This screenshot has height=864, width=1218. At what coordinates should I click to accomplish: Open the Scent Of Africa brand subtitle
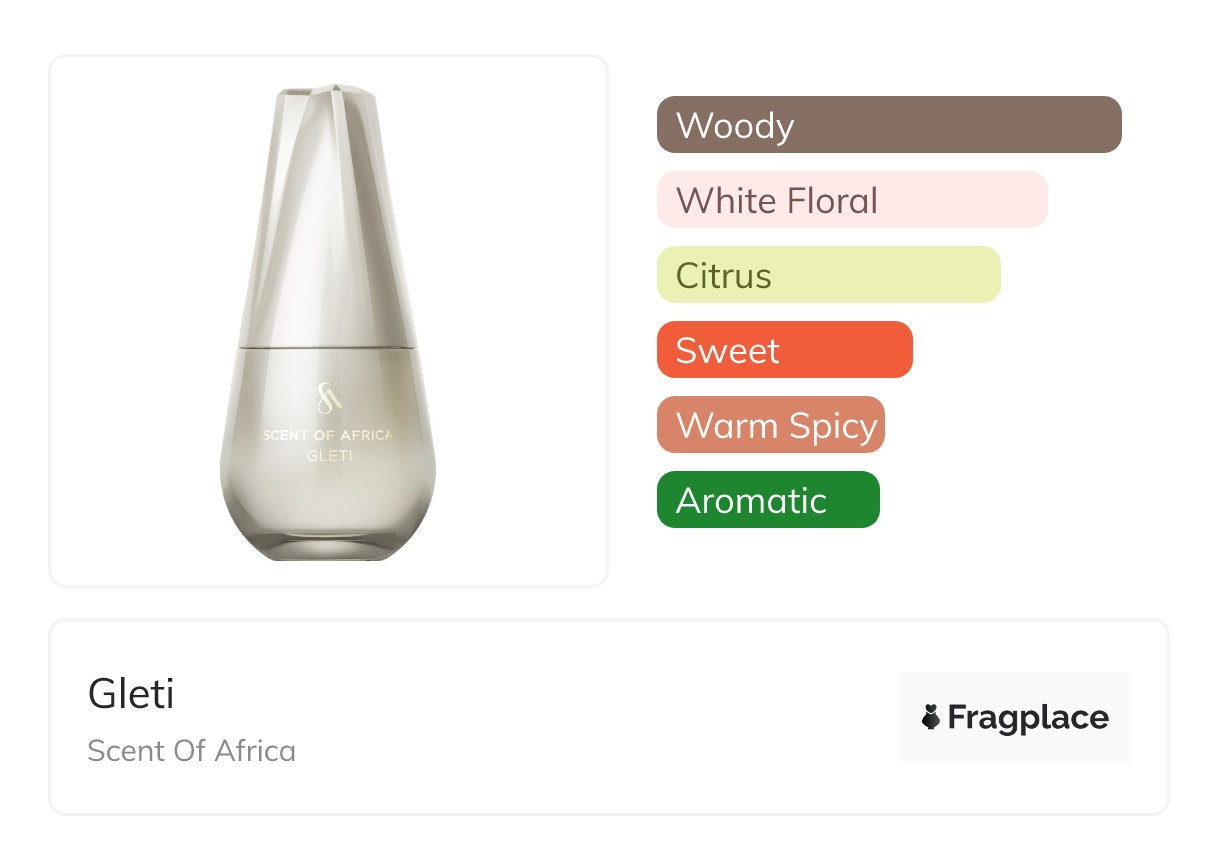tap(191, 751)
